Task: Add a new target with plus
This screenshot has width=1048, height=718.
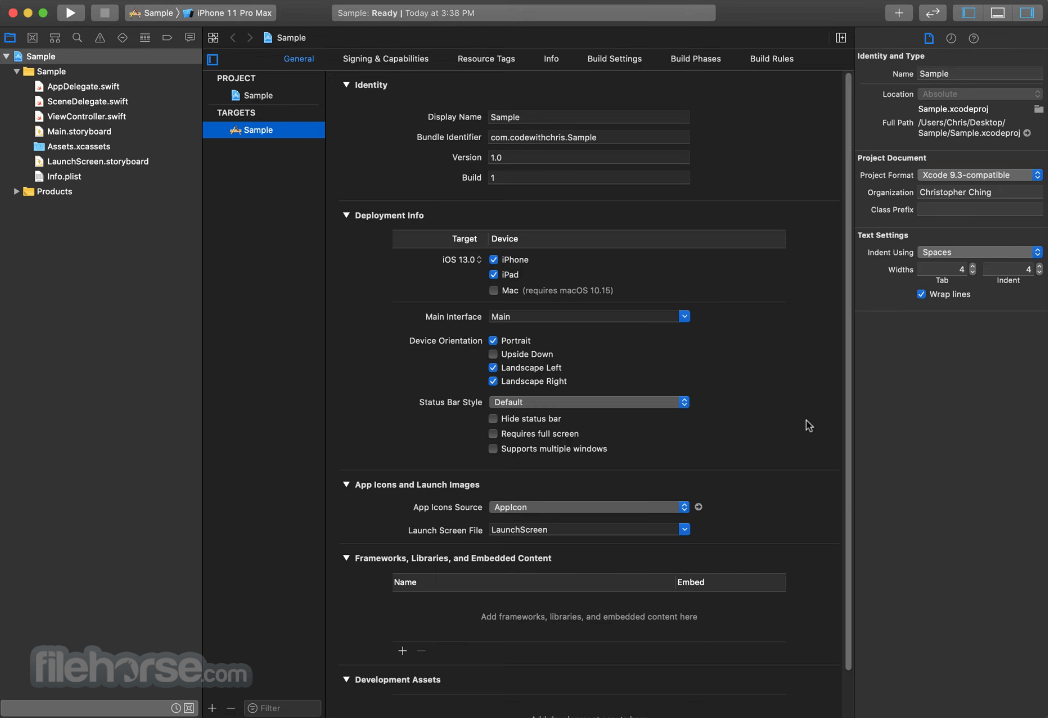Action: click(212, 708)
